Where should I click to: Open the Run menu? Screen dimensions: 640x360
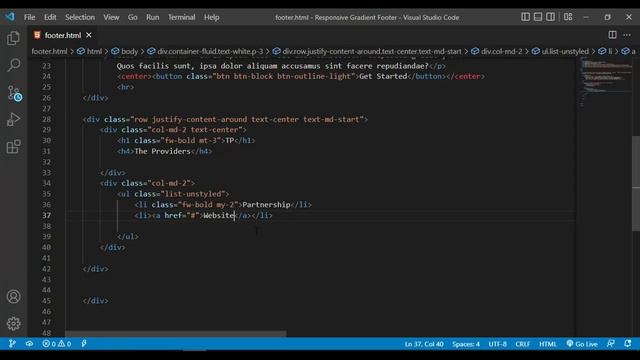pos(153,17)
